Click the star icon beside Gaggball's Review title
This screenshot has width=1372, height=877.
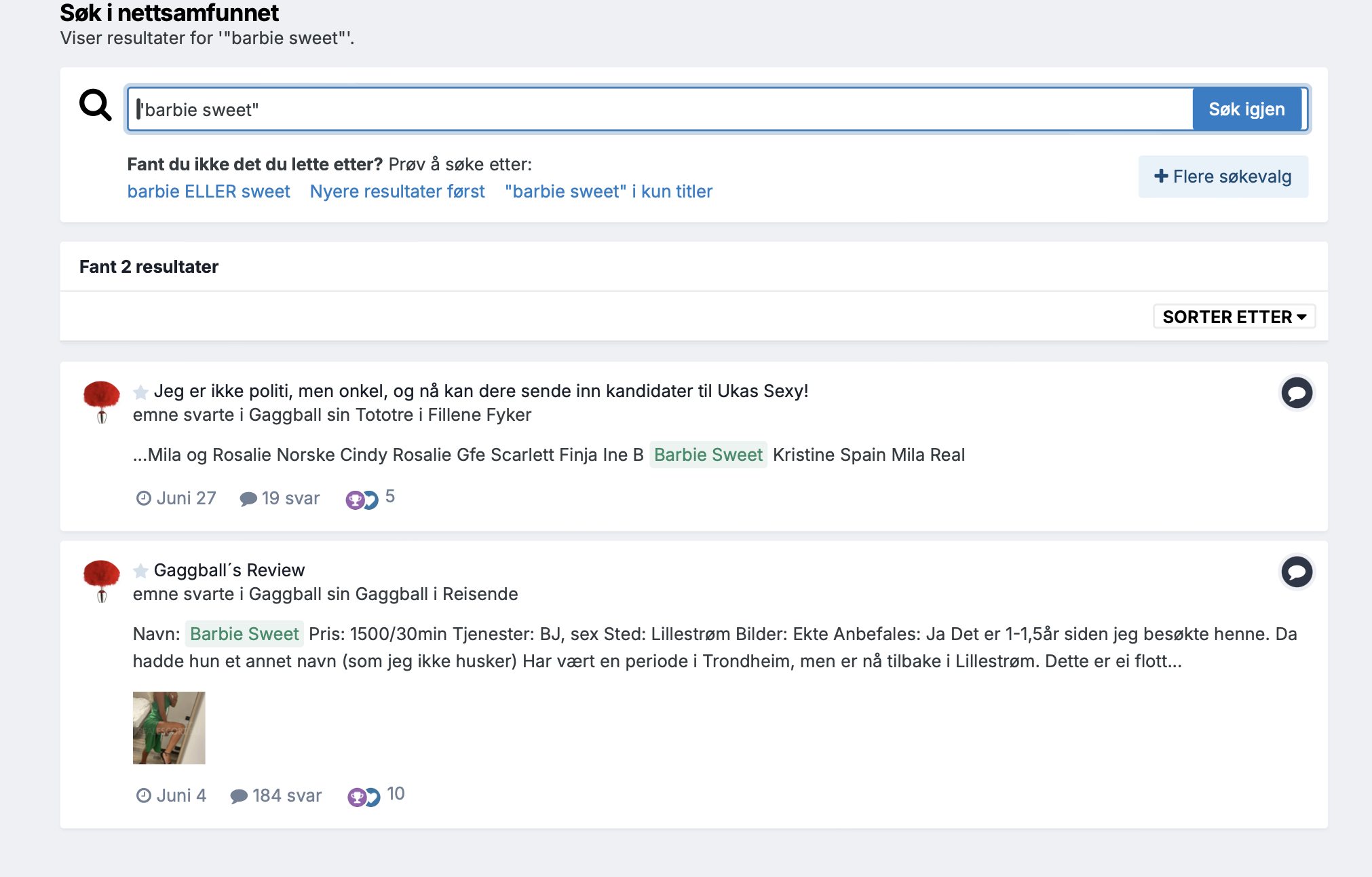[x=140, y=571]
